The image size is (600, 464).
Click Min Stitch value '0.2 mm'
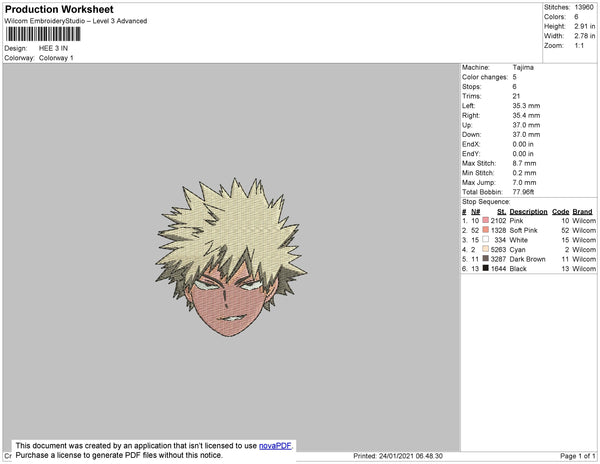pyautogui.click(x=524, y=173)
